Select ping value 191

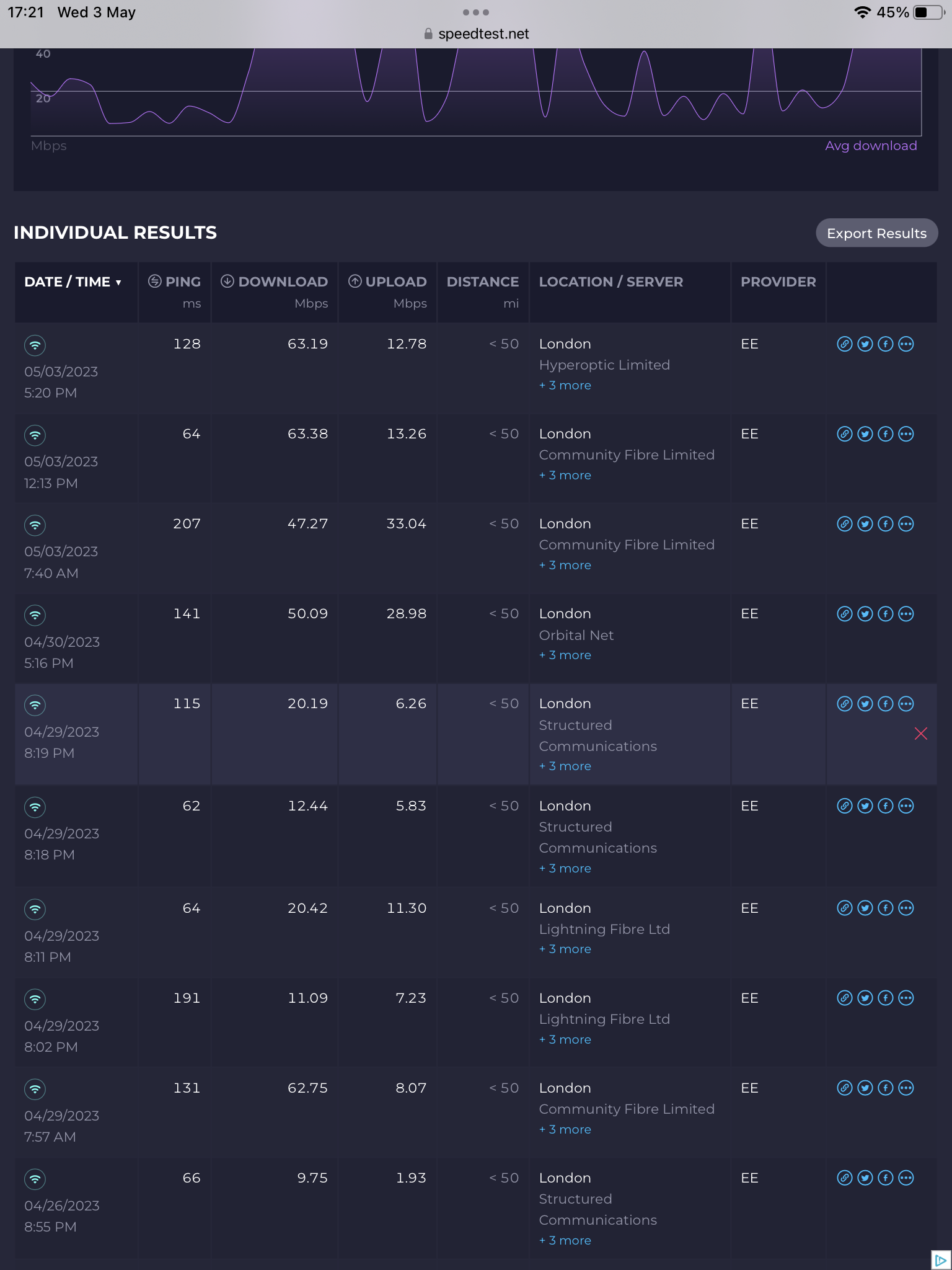[187, 998]
